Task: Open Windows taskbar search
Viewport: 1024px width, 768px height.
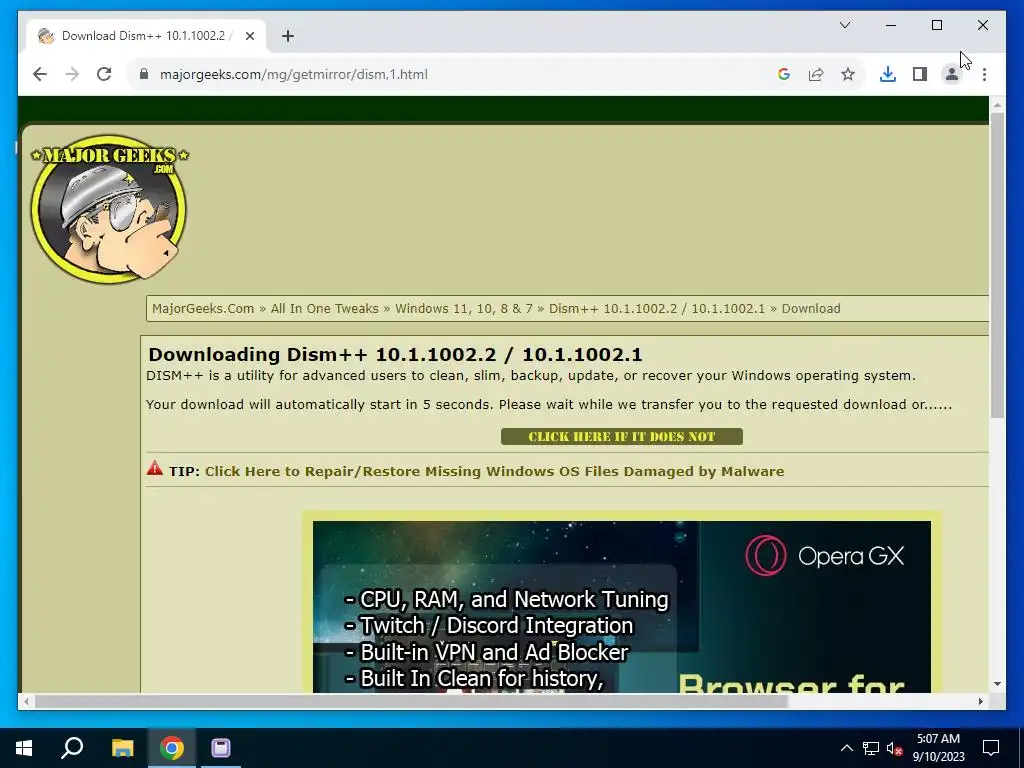Action: click(x=72, y=748)
